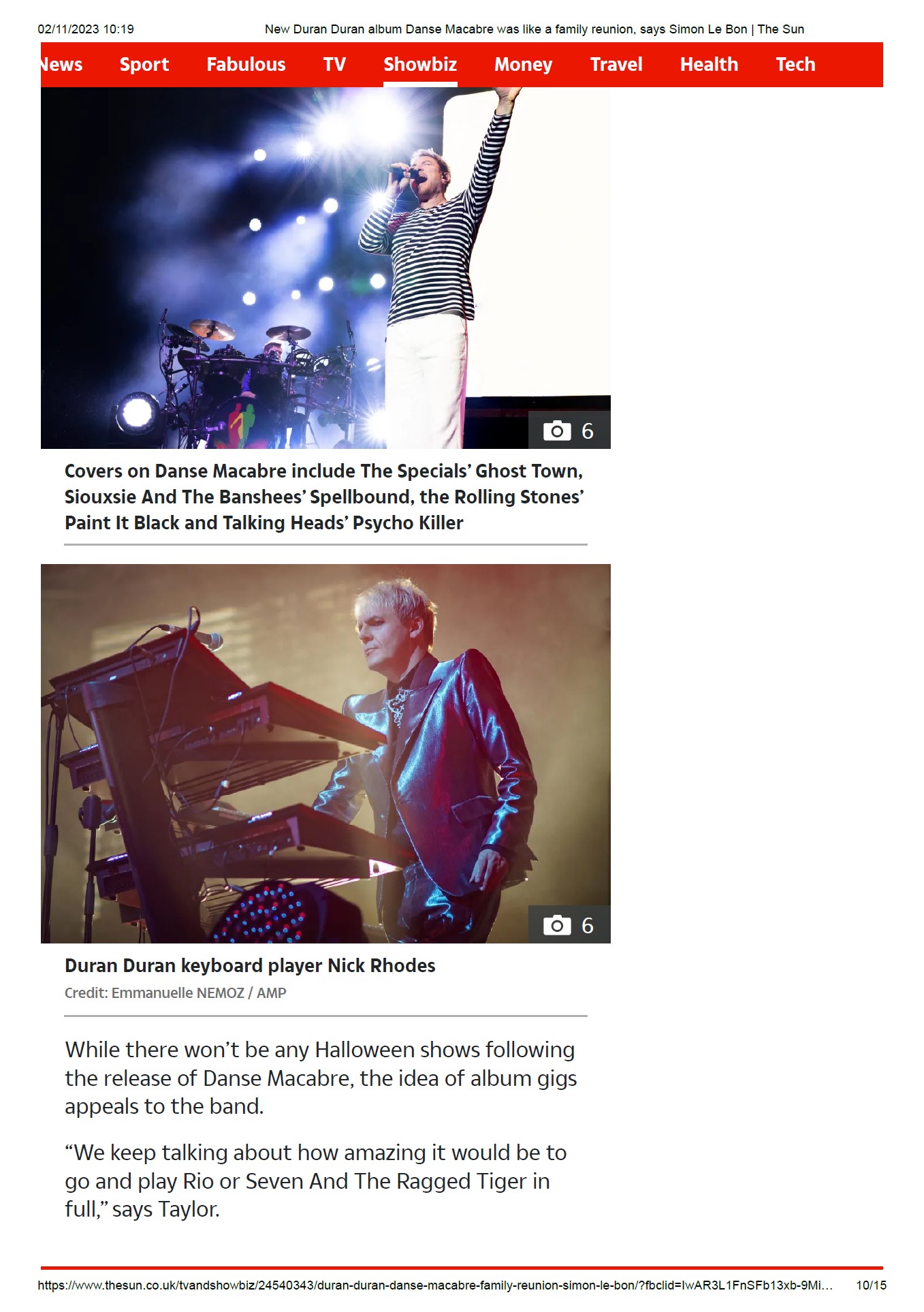Open the Tech section
Screen dimensions: 924x1312
tap(795, 64)
